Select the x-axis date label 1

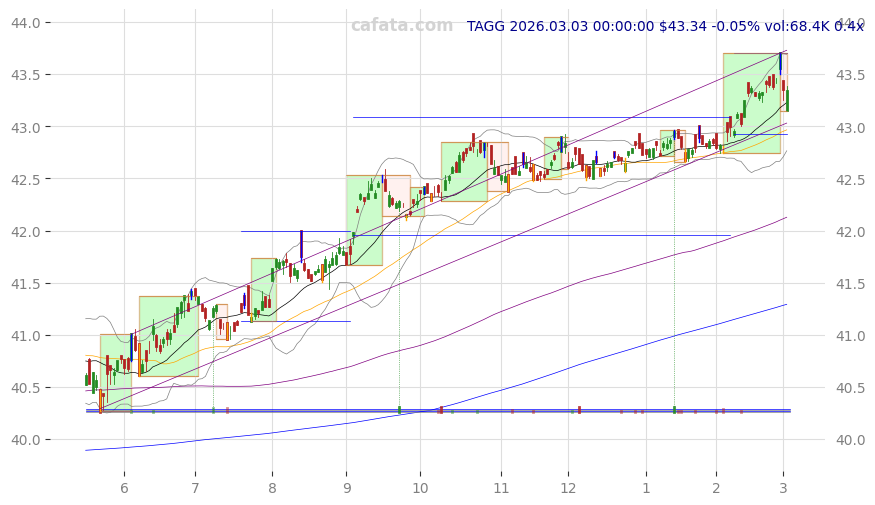[646, 488]
